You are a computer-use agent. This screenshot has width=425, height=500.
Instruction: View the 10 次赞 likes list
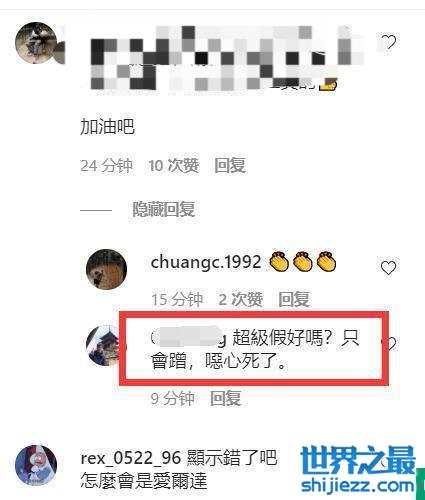pyautogui.click(x=174, y=165)
